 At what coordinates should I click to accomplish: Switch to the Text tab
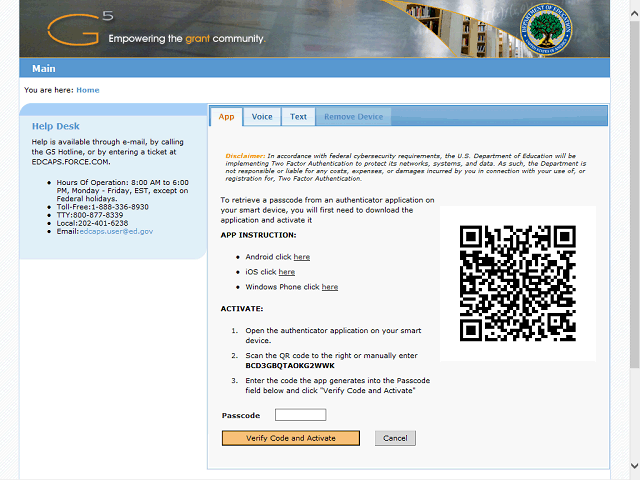[298, 117]
